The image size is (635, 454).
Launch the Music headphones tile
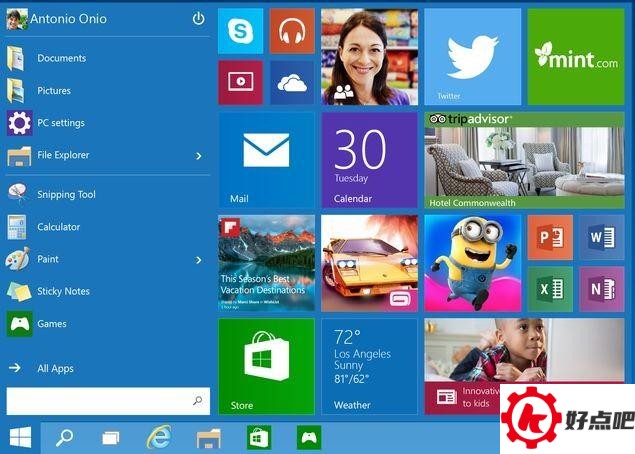(291, 31)
